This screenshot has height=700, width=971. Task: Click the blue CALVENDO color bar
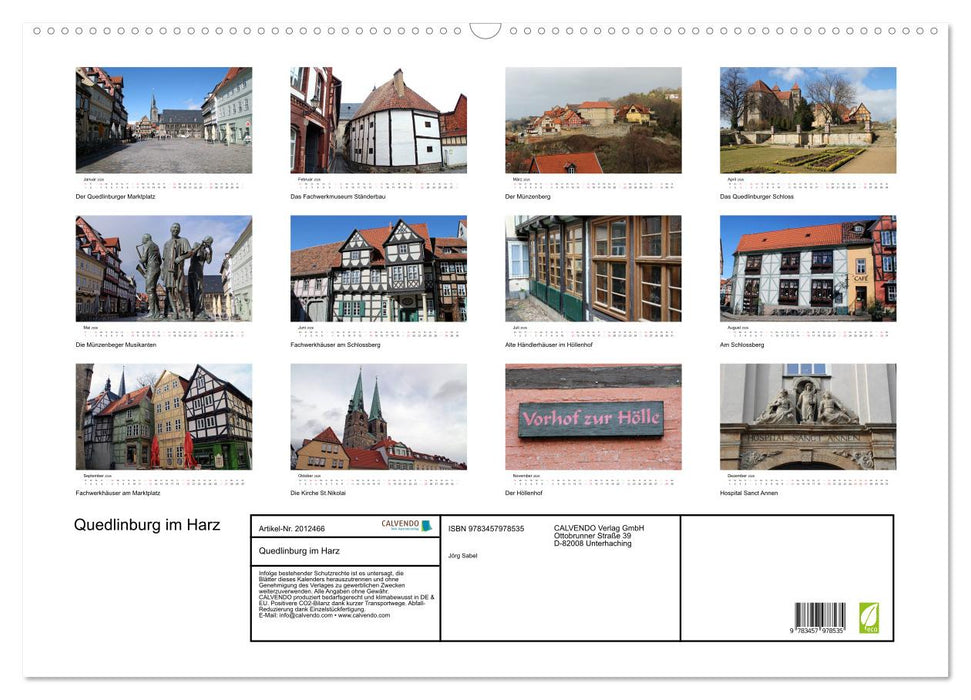(425, 527)
